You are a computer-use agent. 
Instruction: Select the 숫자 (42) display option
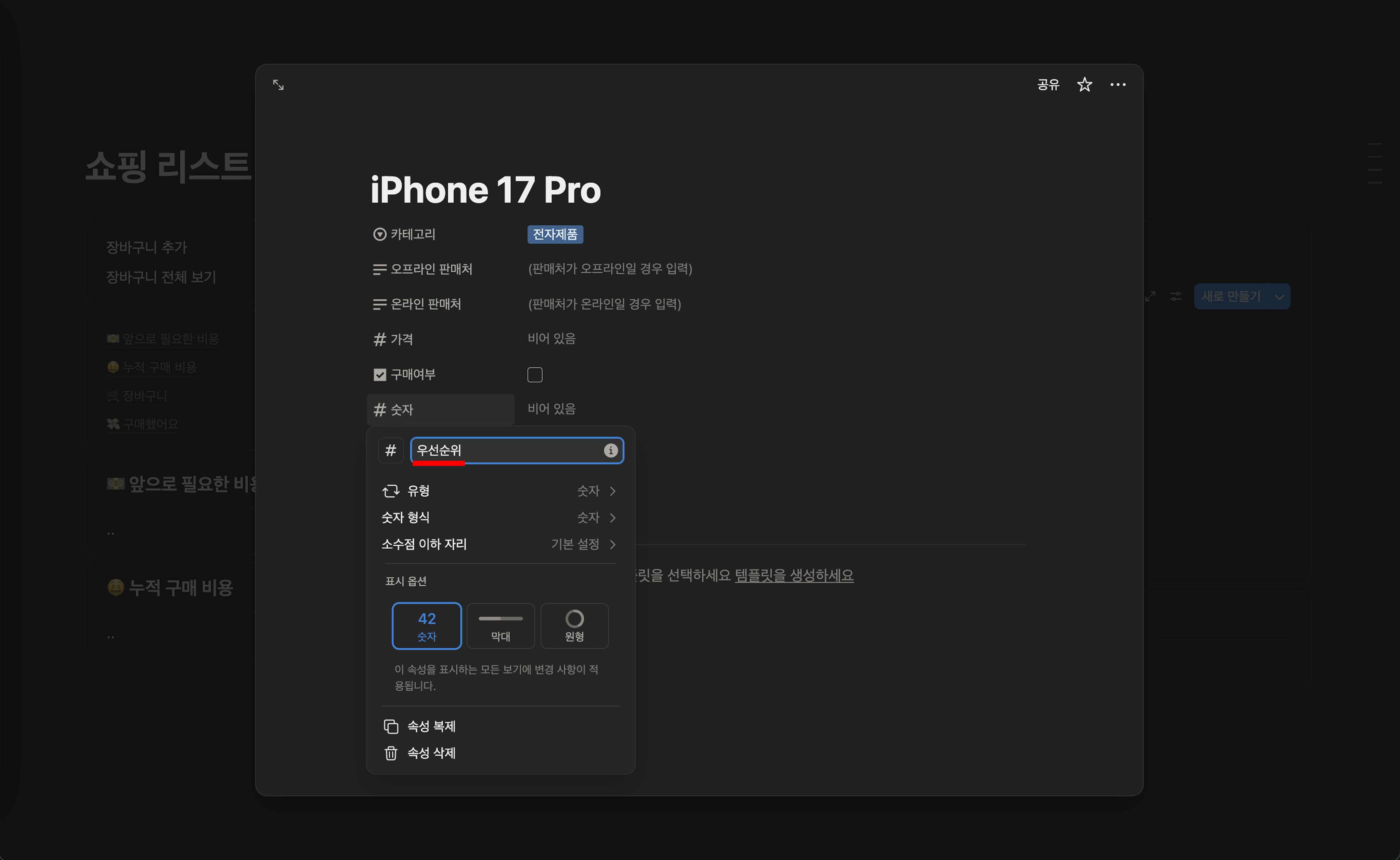427,626
